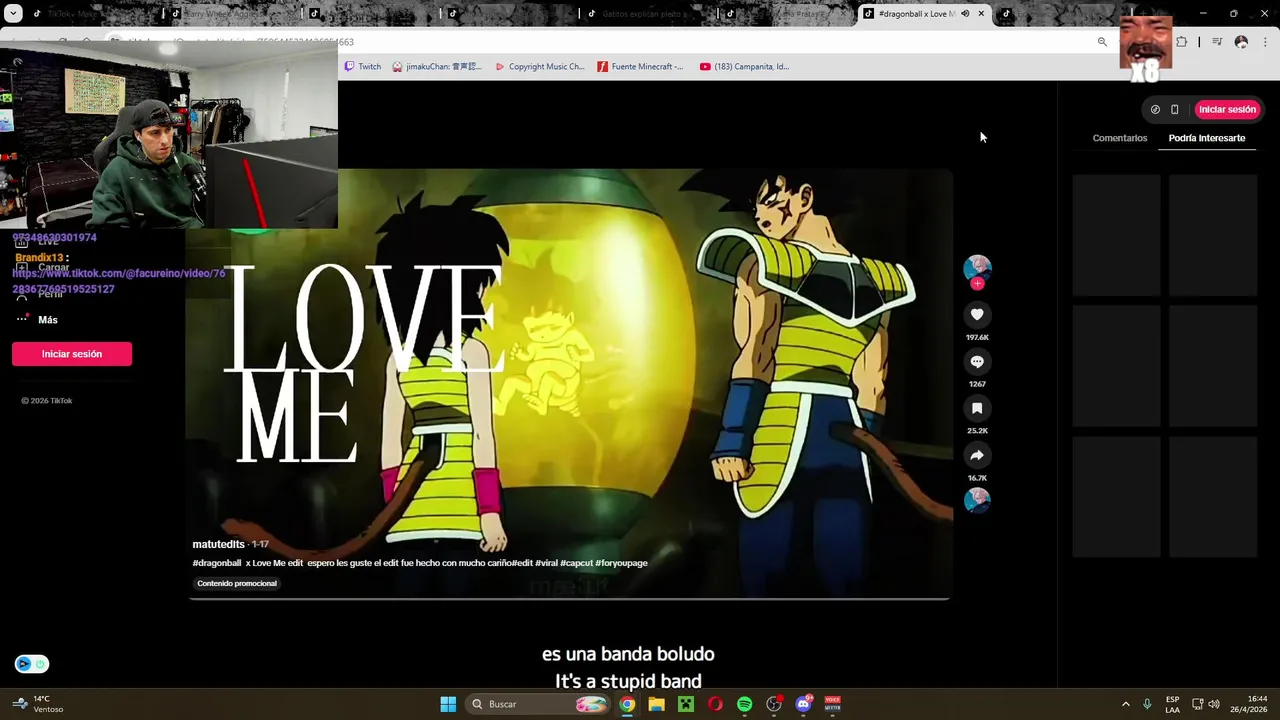This screenshot has height=720, width=1280.
Task: Close the dragonball x Love Me tab
Action: click(x=981, y=14)
